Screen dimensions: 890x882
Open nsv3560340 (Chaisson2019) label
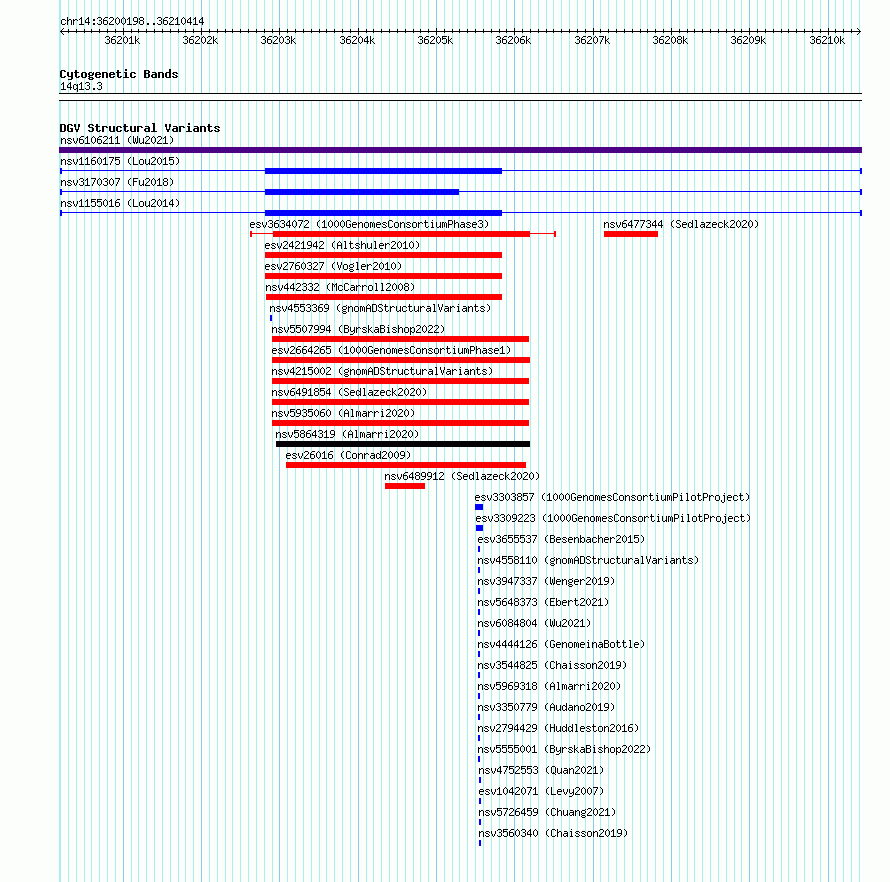pos(553,833)
